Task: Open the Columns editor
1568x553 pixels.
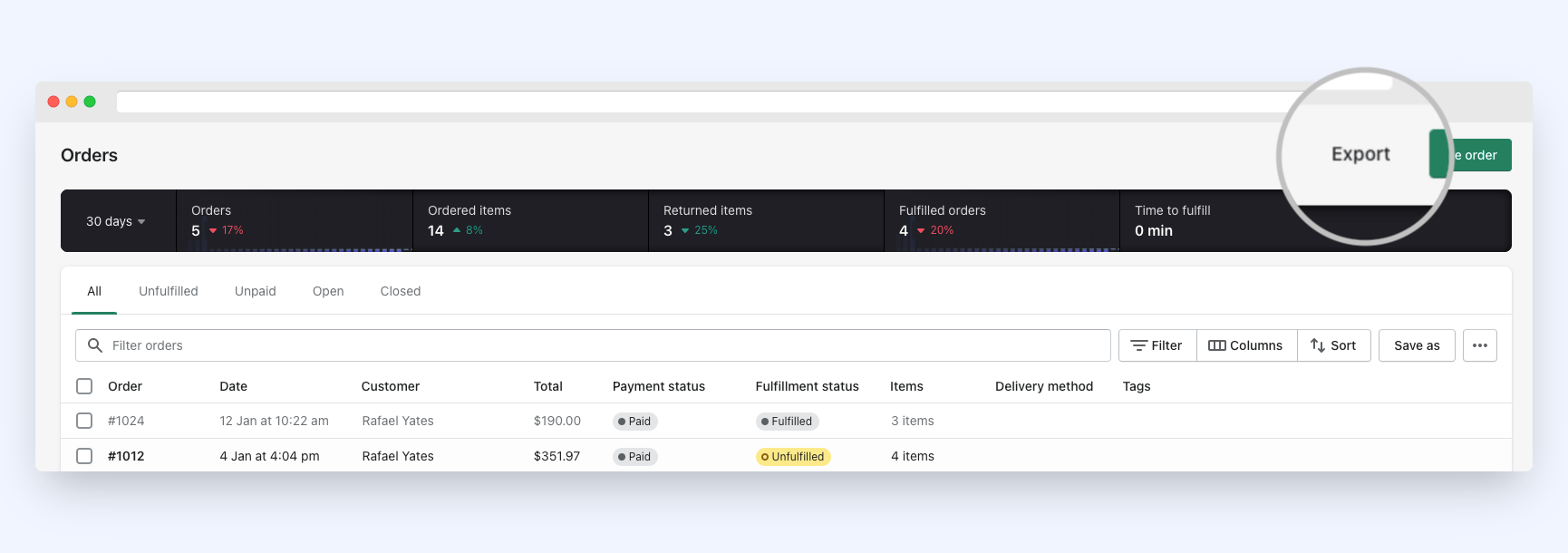Action: coord(1246,345)
